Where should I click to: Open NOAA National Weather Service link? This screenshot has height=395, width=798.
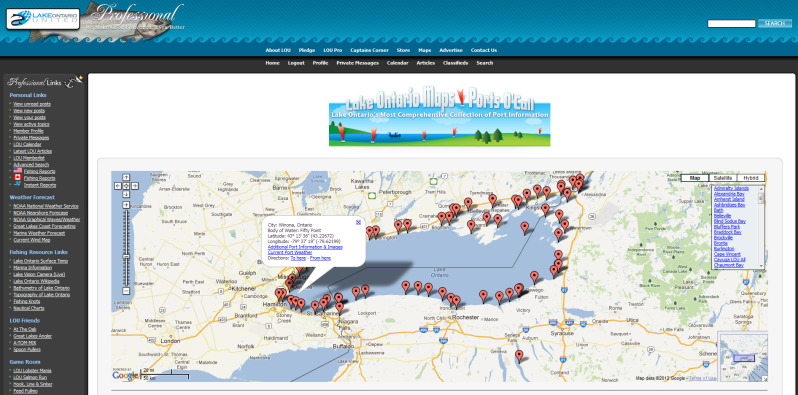point(46,206)
